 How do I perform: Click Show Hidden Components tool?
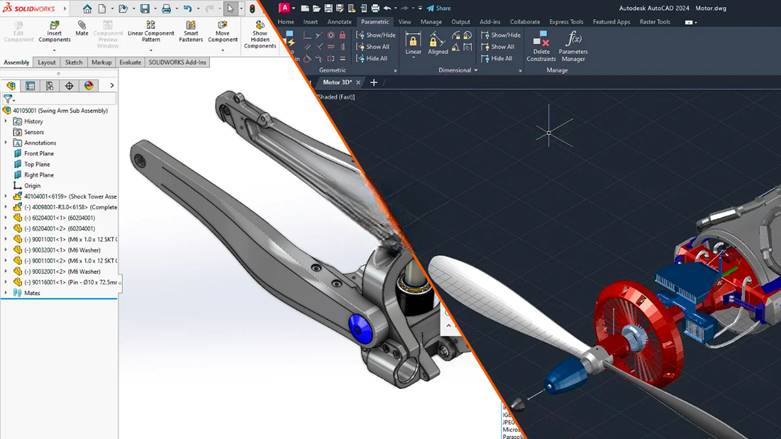pyautogui.click(x=260, y=35)
